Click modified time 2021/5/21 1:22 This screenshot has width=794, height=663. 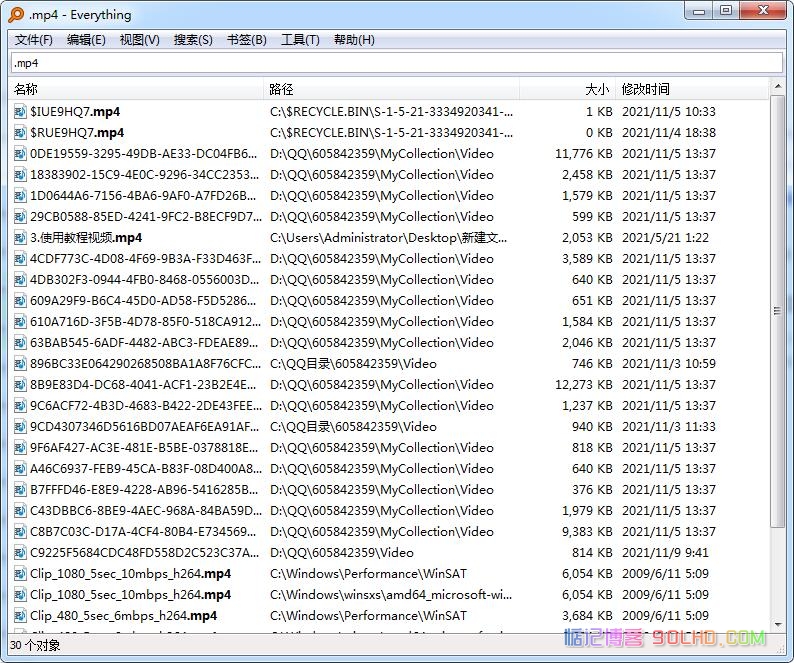tap(665, 238)
